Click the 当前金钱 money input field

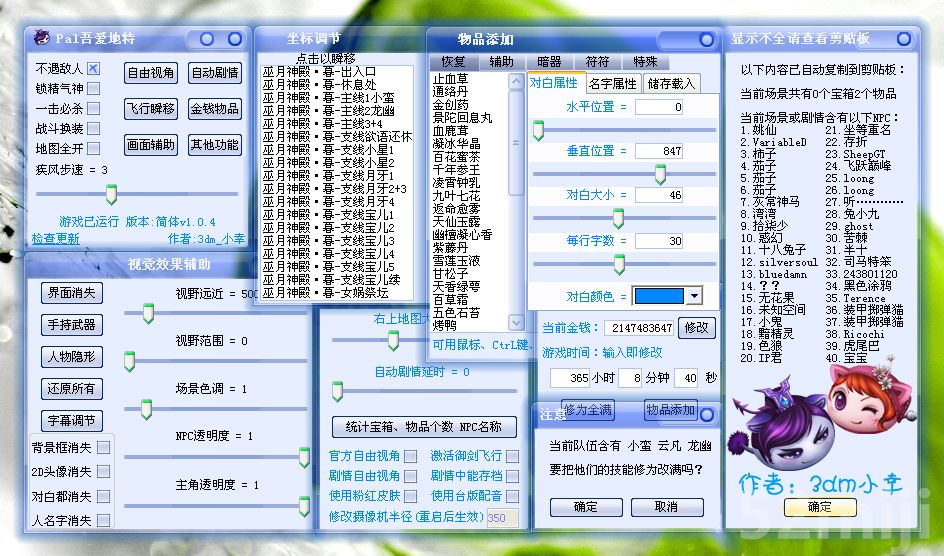[640, 328]
